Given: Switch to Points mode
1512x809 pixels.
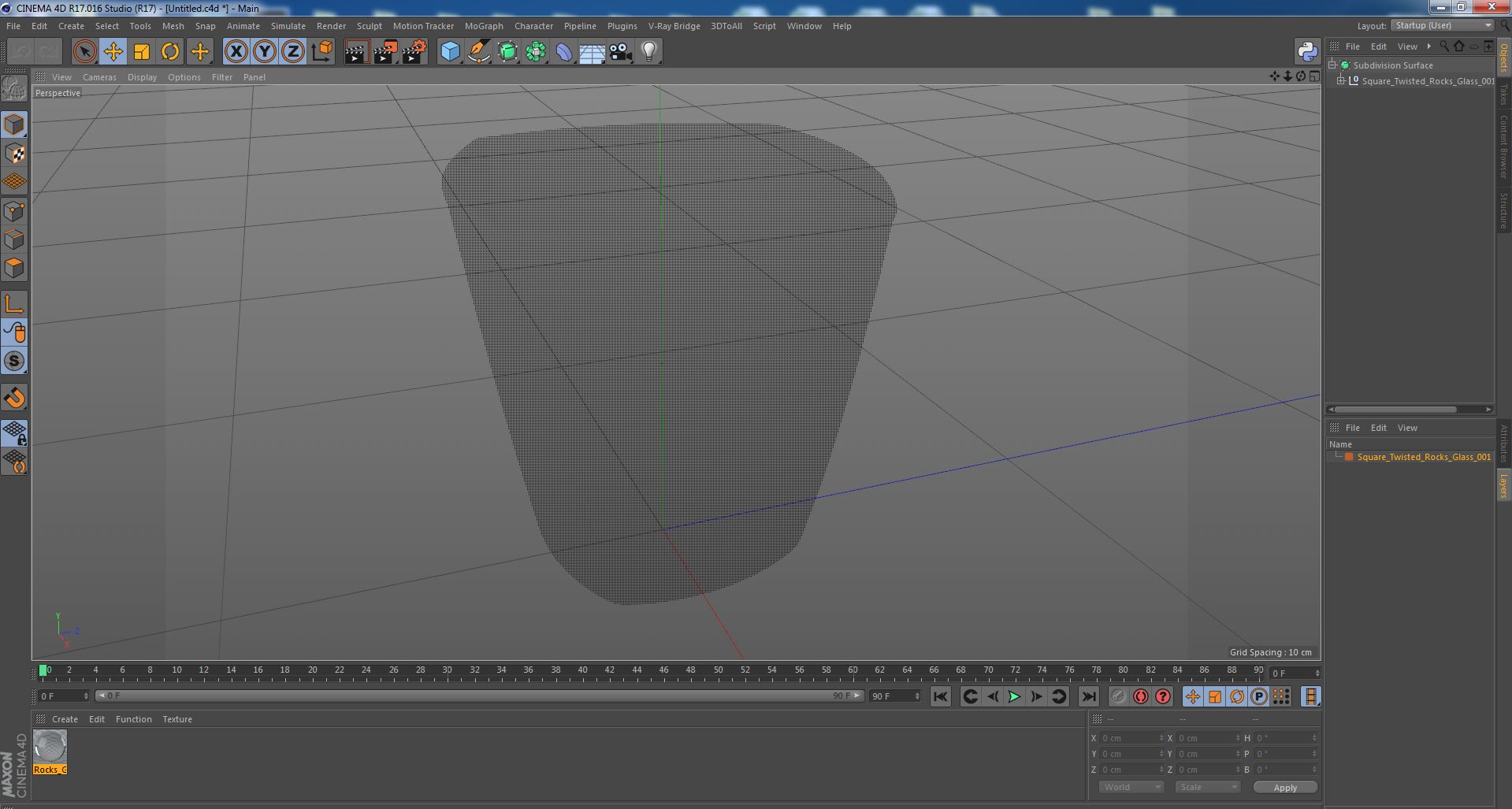Looking at the screenshot, I should 14,211.
